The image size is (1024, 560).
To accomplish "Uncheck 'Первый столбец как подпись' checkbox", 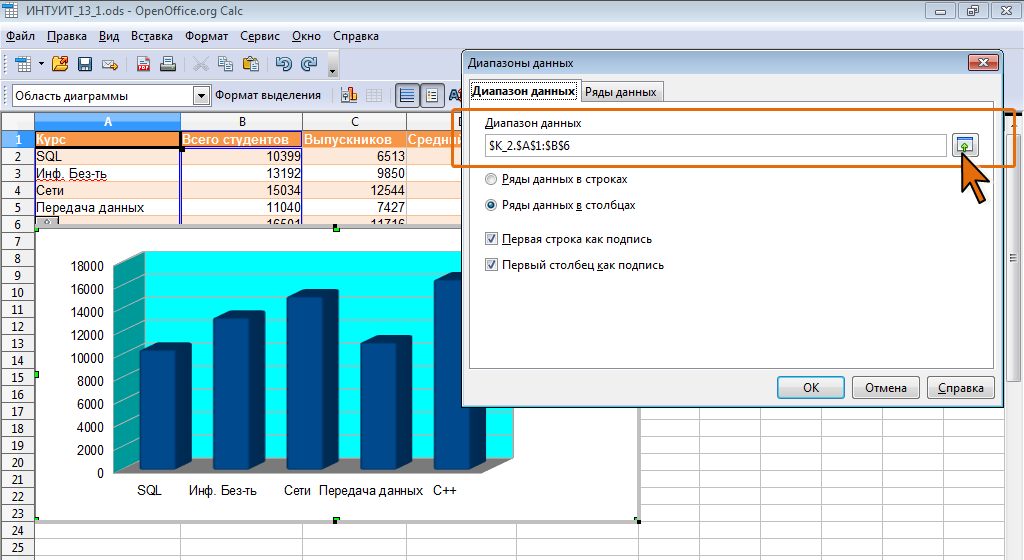I will pyautogui.click(x=492, y=265).
